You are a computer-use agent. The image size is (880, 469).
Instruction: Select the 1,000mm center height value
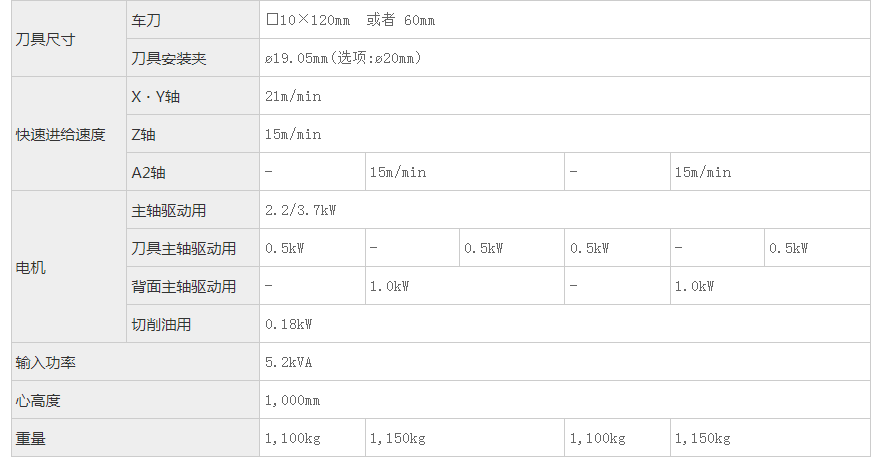click(292, 401)
